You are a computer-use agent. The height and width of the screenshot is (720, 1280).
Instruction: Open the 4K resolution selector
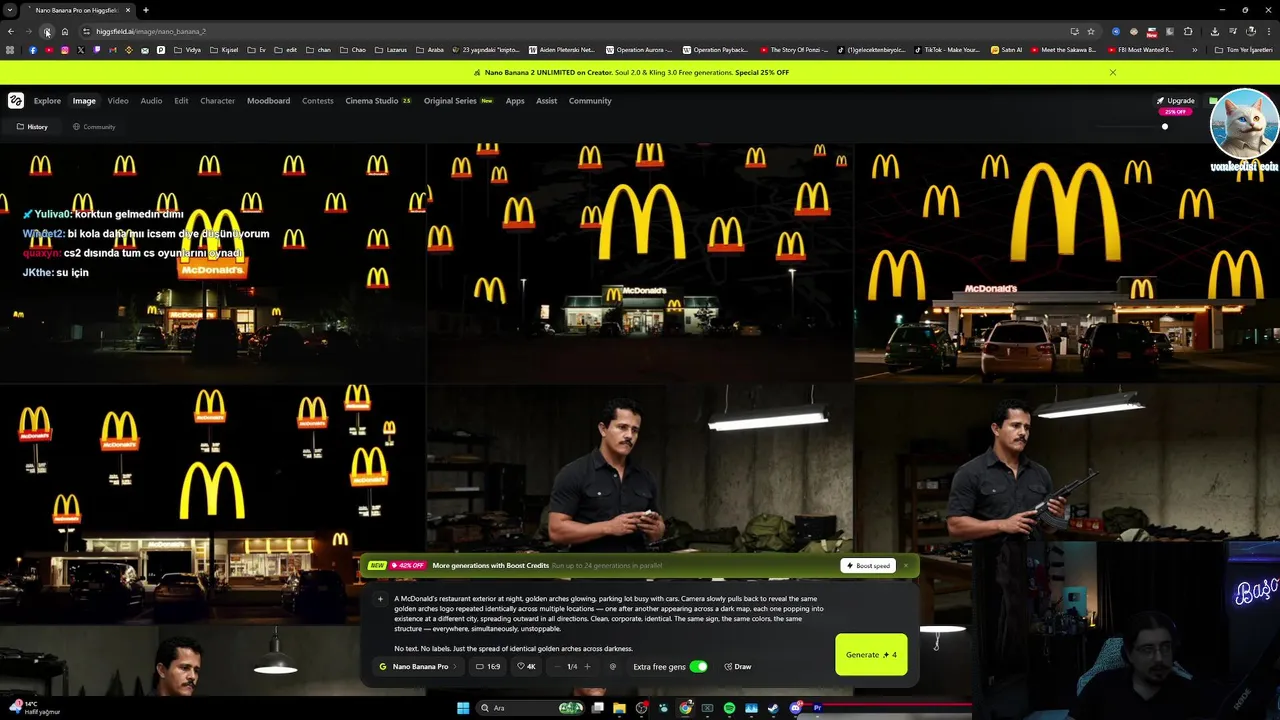tap(526, 667)
